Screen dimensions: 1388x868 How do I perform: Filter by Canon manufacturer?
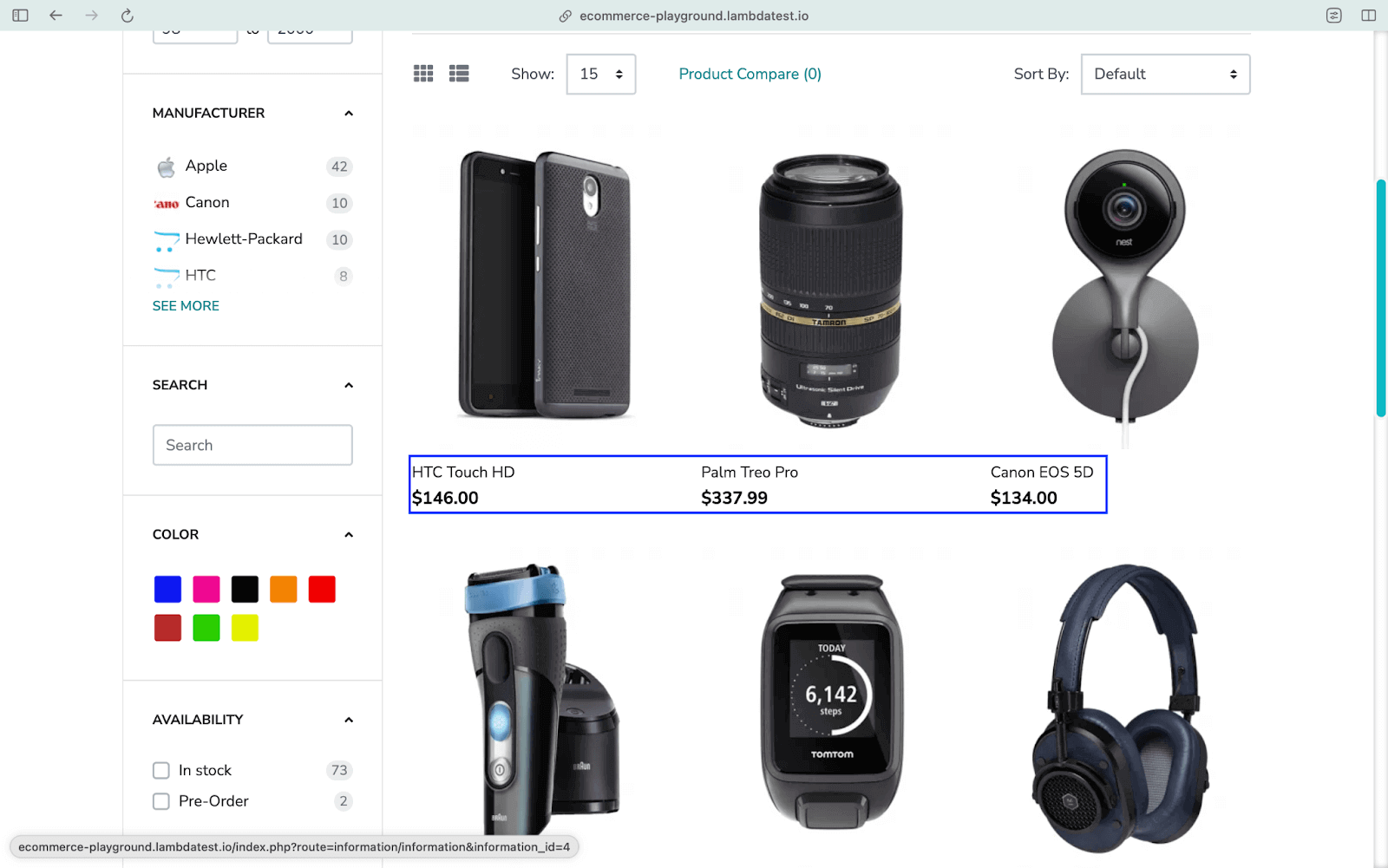(x=207, y=202)
